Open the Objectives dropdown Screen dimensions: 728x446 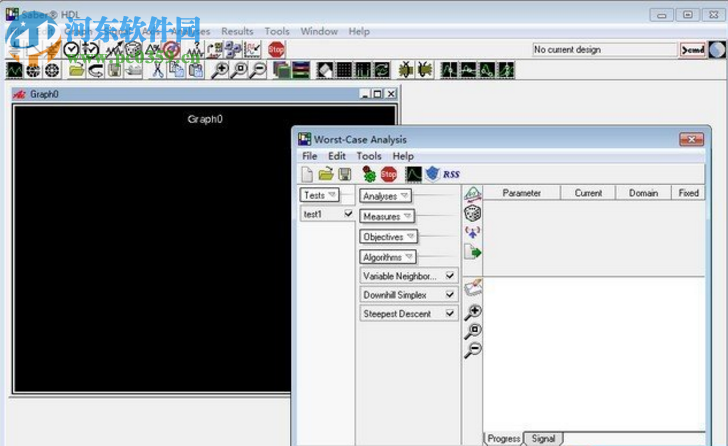tap(389, 237)
